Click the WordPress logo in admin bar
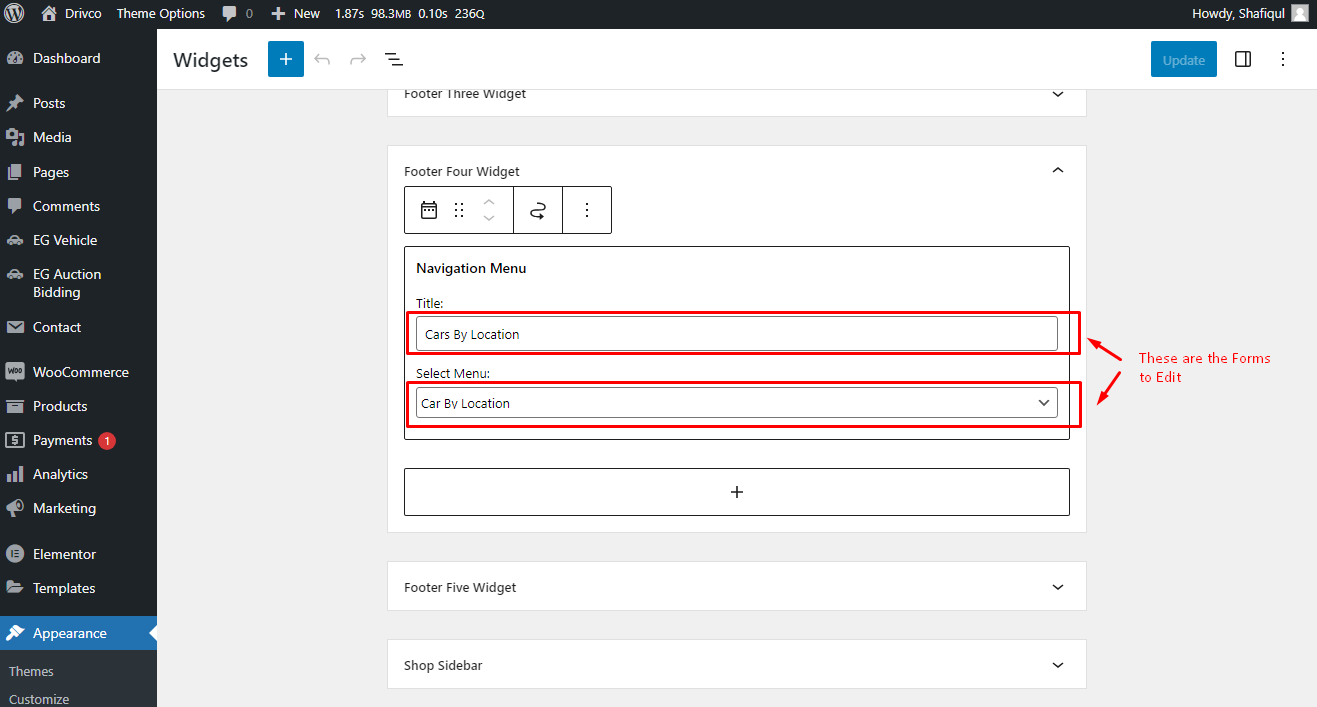1317x707 pixels. point(15,14)
